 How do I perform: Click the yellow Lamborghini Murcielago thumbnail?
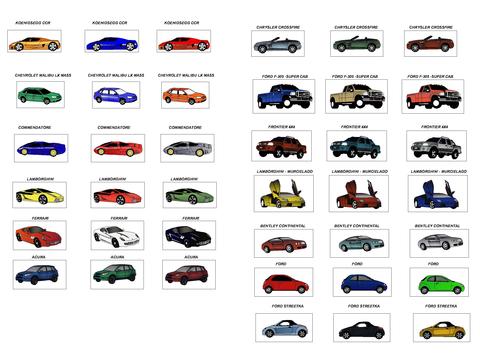pyautogui.click(x=284, y=194)
